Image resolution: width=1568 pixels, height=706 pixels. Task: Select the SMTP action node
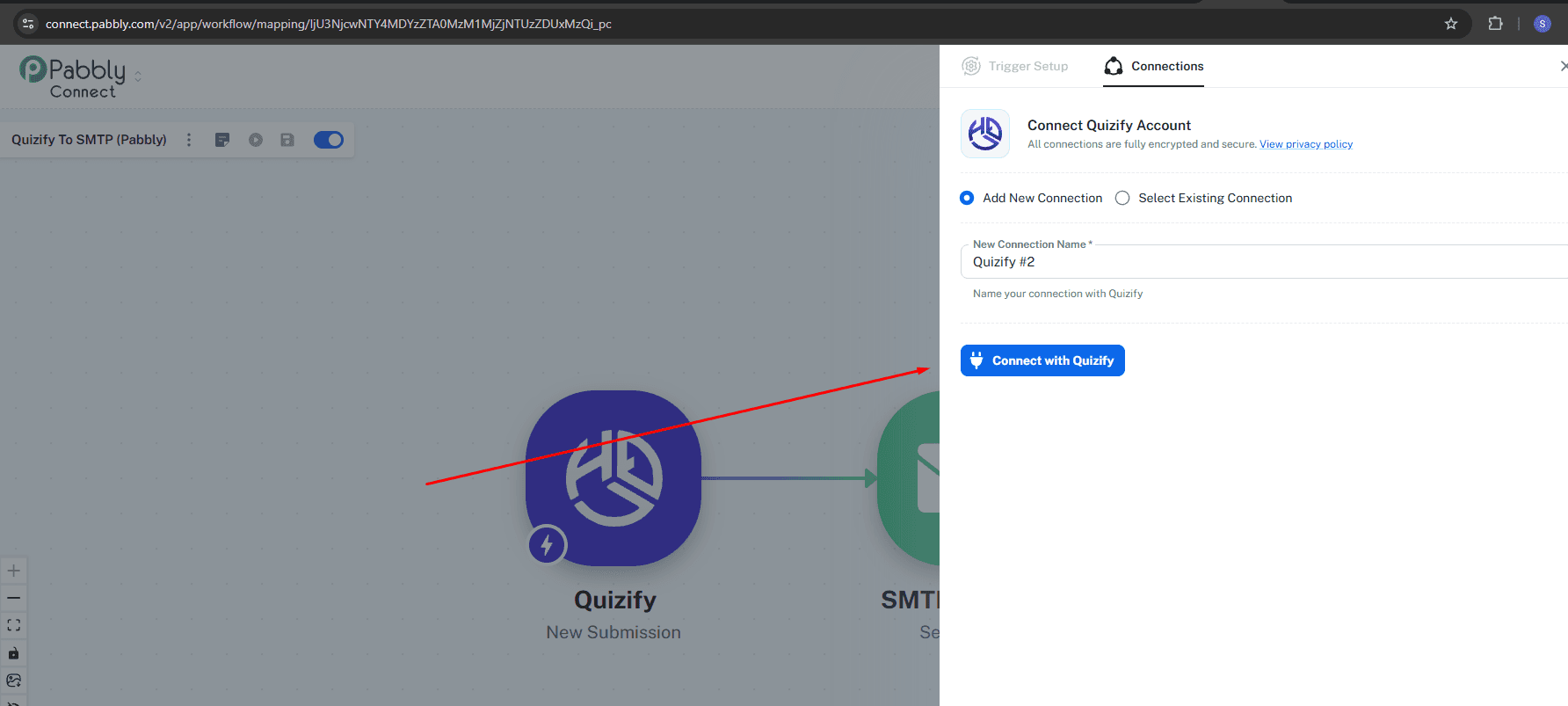tap(909, 478)
